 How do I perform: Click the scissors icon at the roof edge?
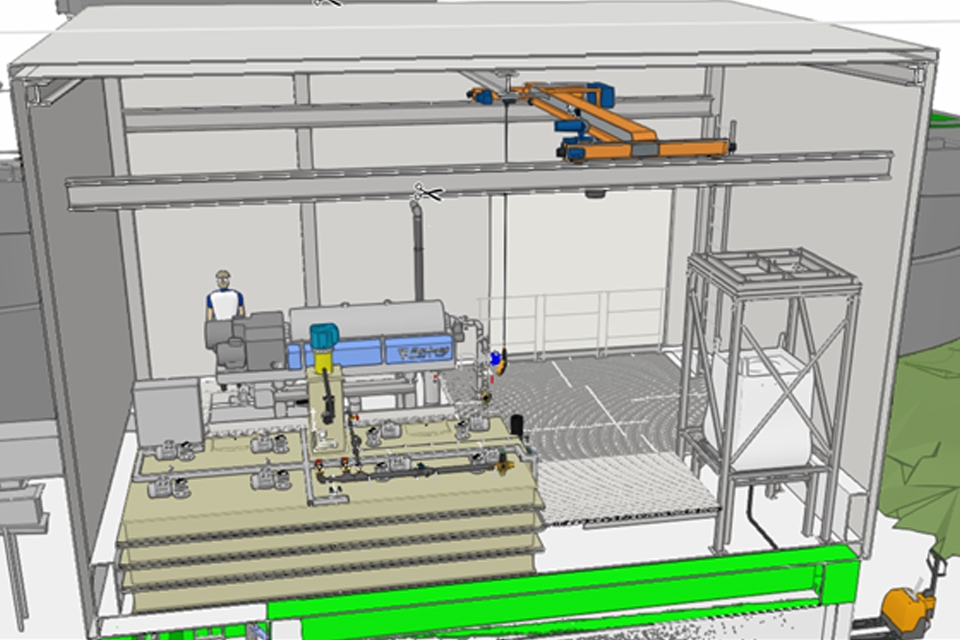[326, 3]
